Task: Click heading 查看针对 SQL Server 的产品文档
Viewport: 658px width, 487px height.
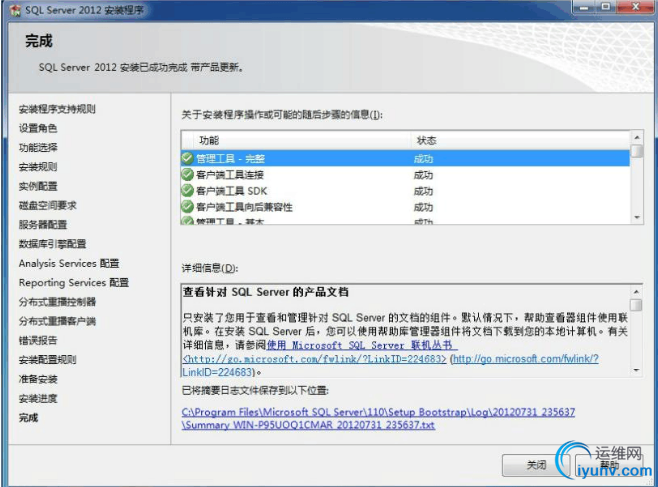Action: (266, 292)
